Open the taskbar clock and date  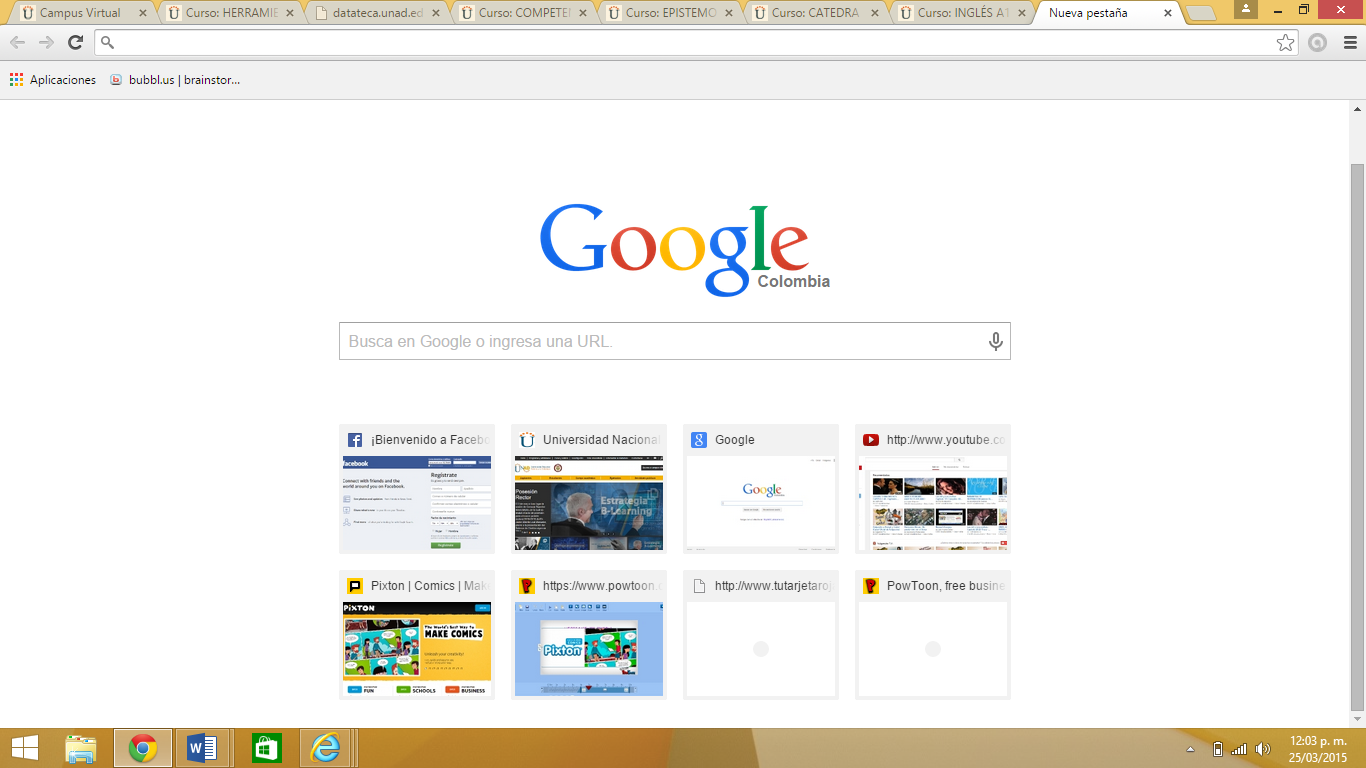pos(1317,748)
